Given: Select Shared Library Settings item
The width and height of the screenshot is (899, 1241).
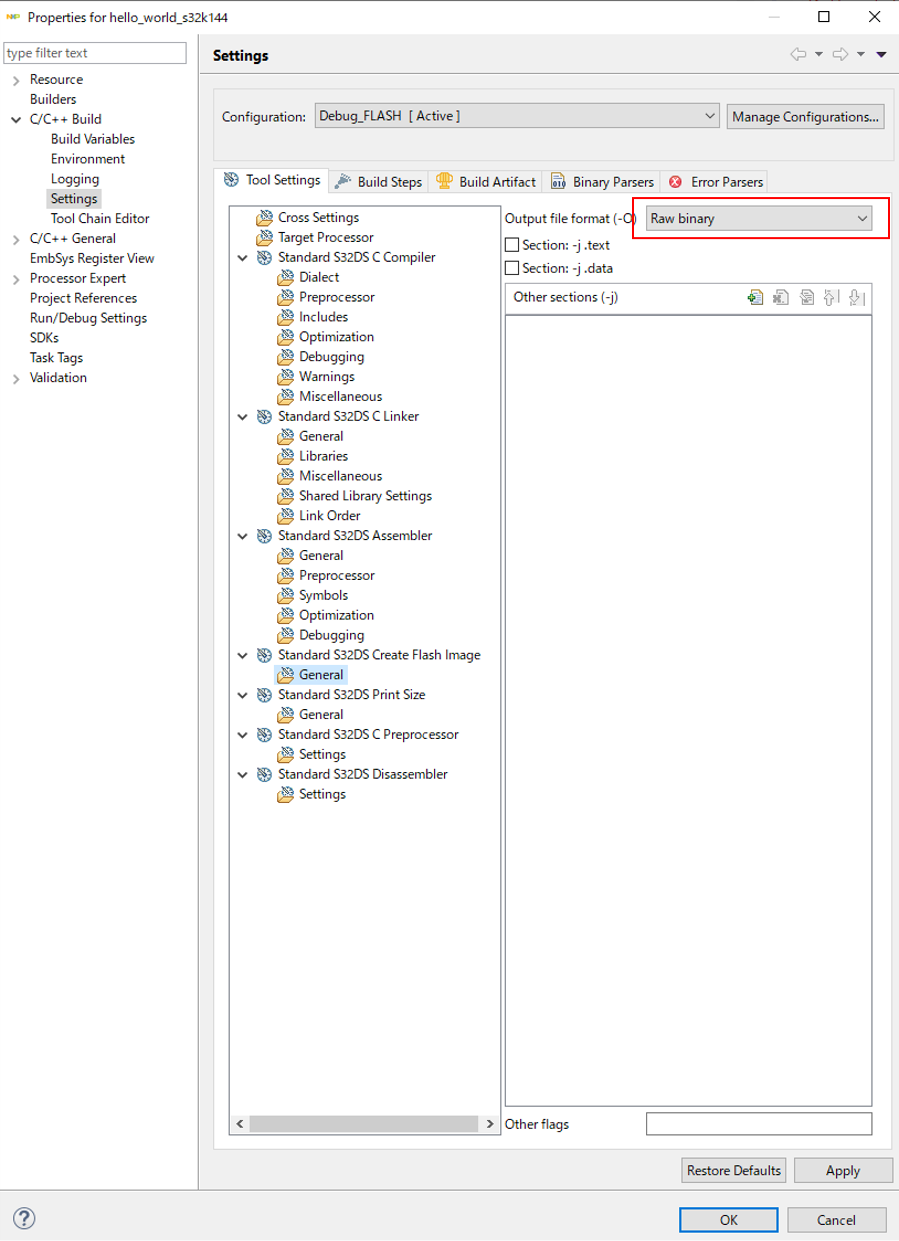Looking at the screenshot, I should click(365, 496).
